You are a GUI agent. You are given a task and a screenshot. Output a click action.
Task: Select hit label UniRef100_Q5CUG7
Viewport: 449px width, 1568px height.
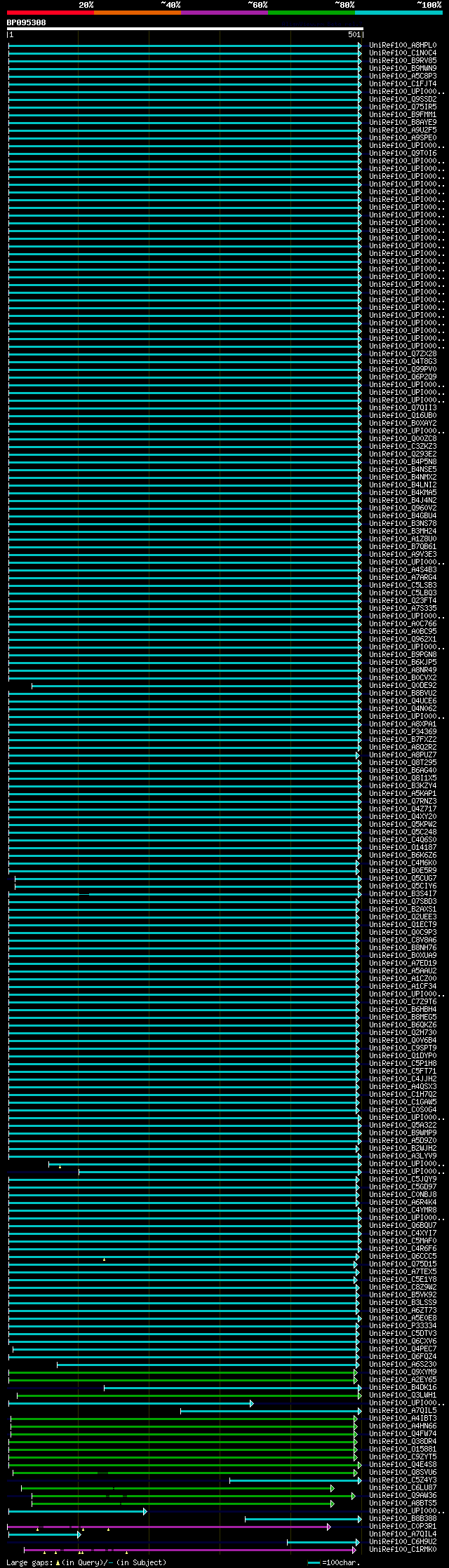click(403, 878)
